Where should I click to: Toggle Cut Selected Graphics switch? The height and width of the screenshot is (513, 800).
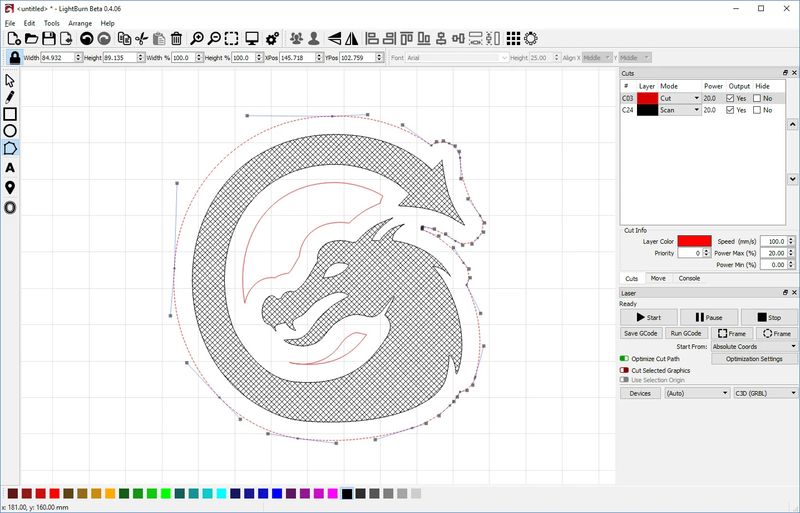(x=625, y=370)
